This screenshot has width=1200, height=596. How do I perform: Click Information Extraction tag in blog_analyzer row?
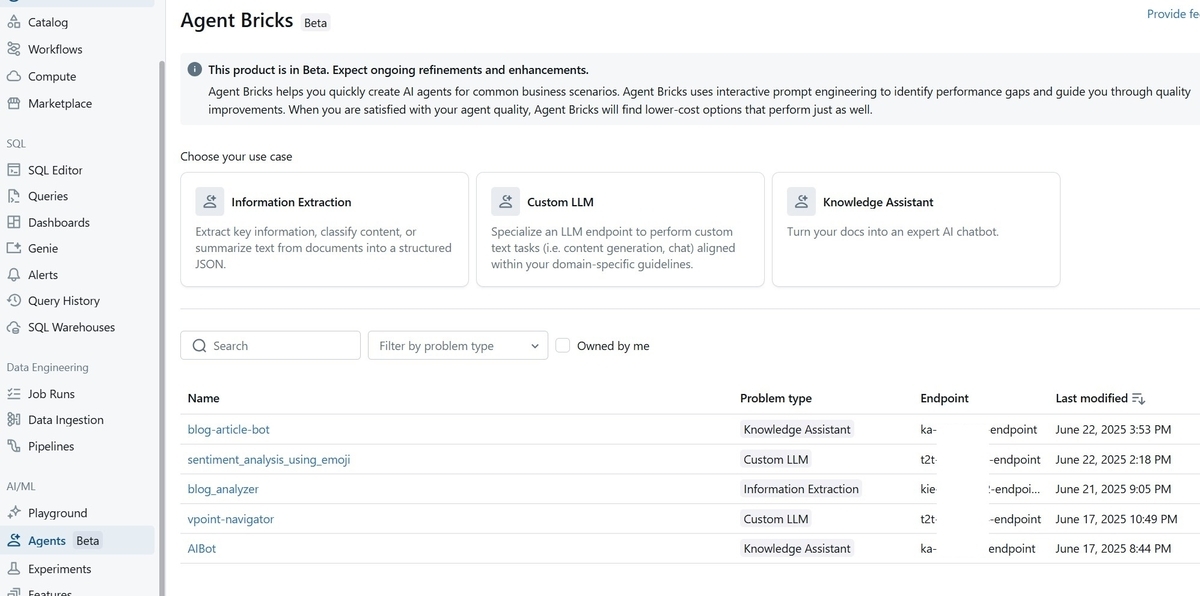(x=801, y=489)
